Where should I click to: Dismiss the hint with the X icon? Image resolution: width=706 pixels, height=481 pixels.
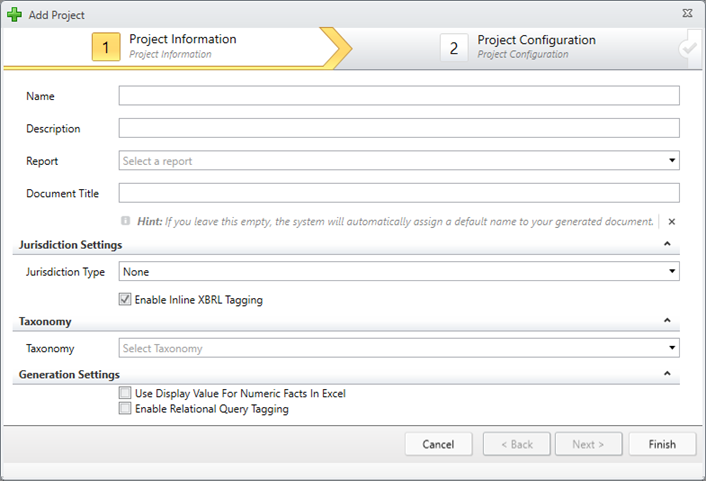coord(671,222)
